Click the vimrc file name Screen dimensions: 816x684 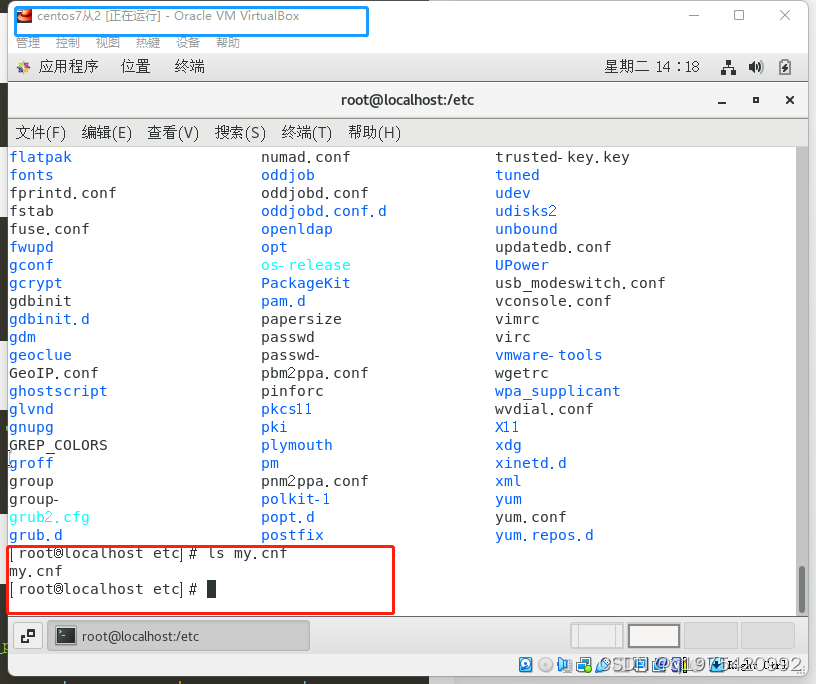(x=517, y=319)
